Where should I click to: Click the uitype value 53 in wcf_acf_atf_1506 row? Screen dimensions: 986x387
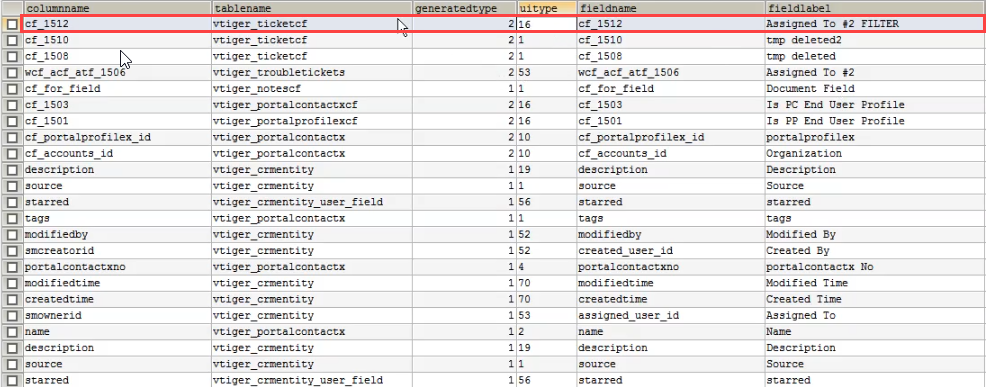546,73
